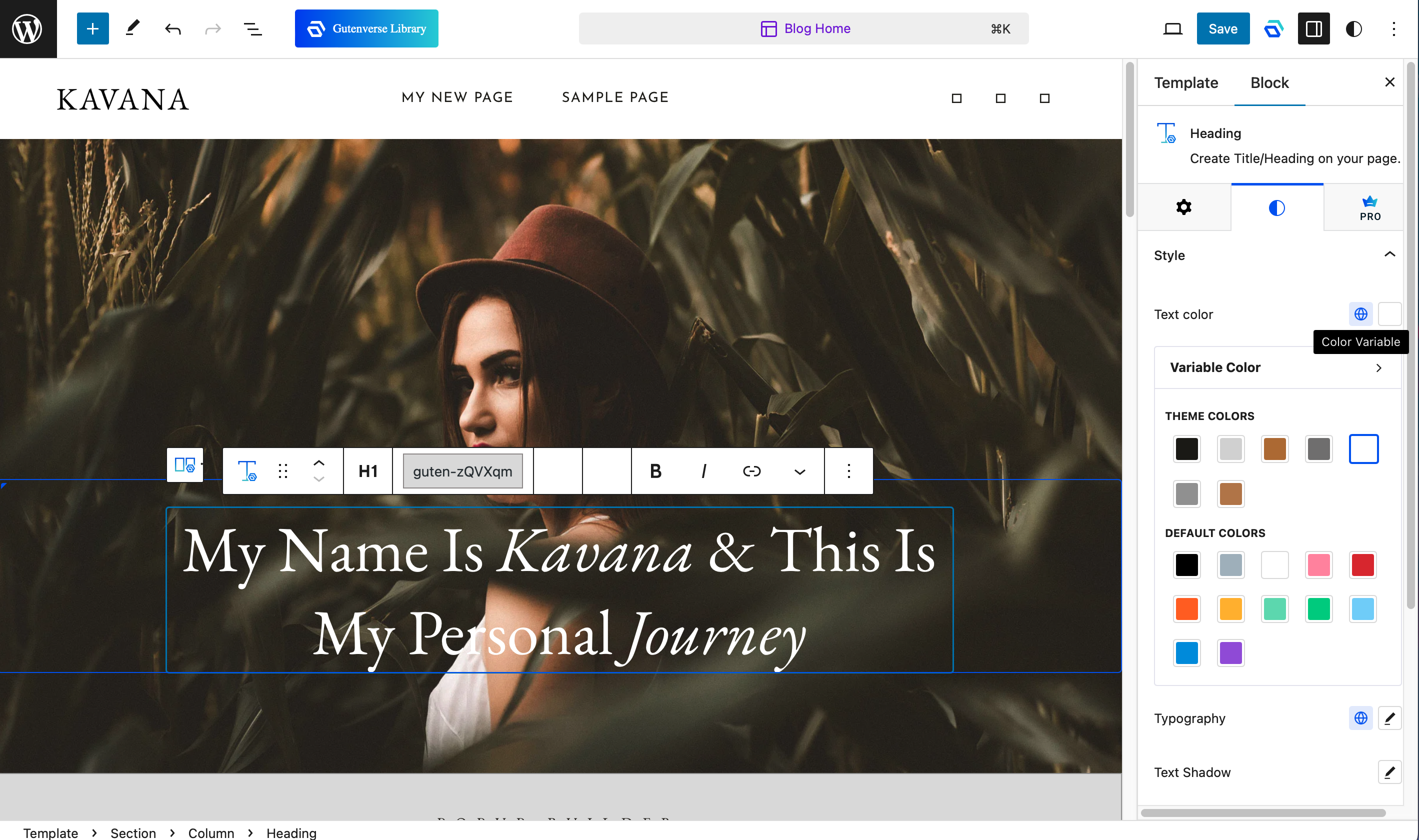Click the Text Shadow edit pencil
Viewport: 1419px width, 840px height.
pyautogui.click(x=1389, y=772)
